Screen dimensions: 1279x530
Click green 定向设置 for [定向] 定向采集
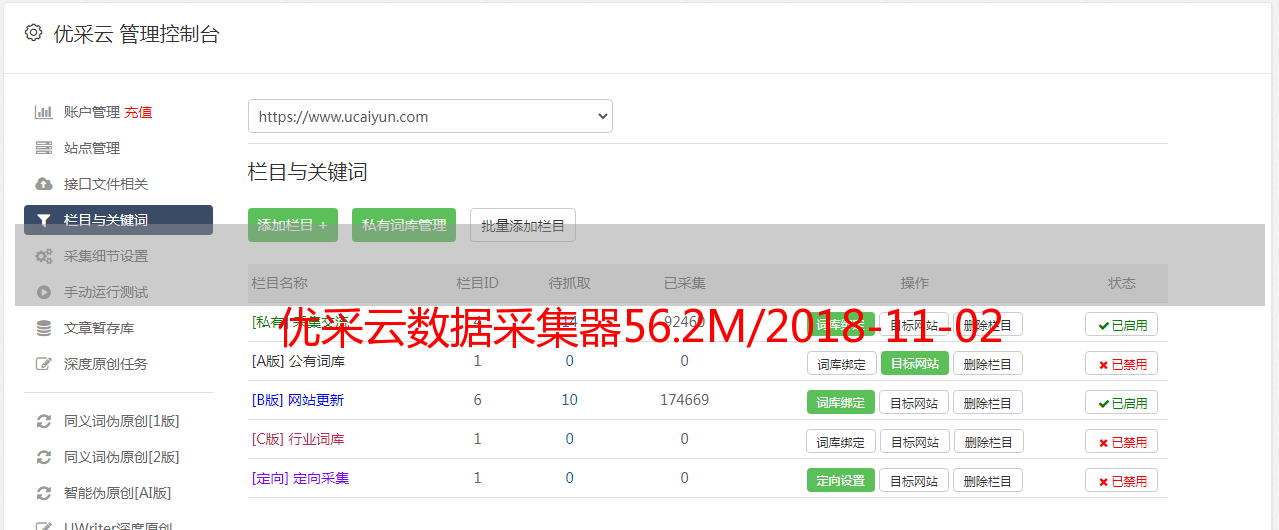tap(841, 480)
